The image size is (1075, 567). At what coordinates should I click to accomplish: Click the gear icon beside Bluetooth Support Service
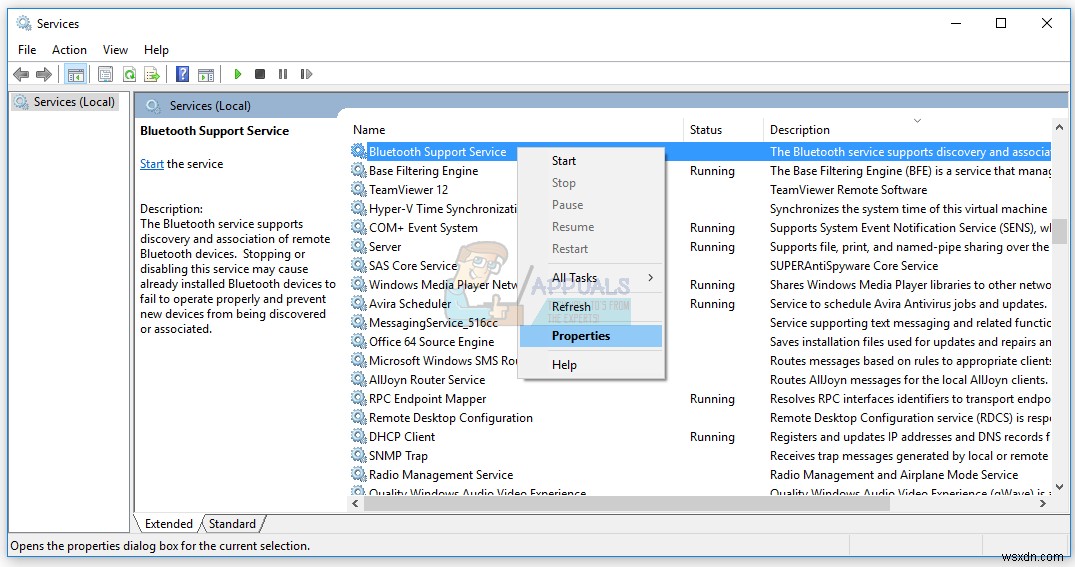(x=359, y=152)
